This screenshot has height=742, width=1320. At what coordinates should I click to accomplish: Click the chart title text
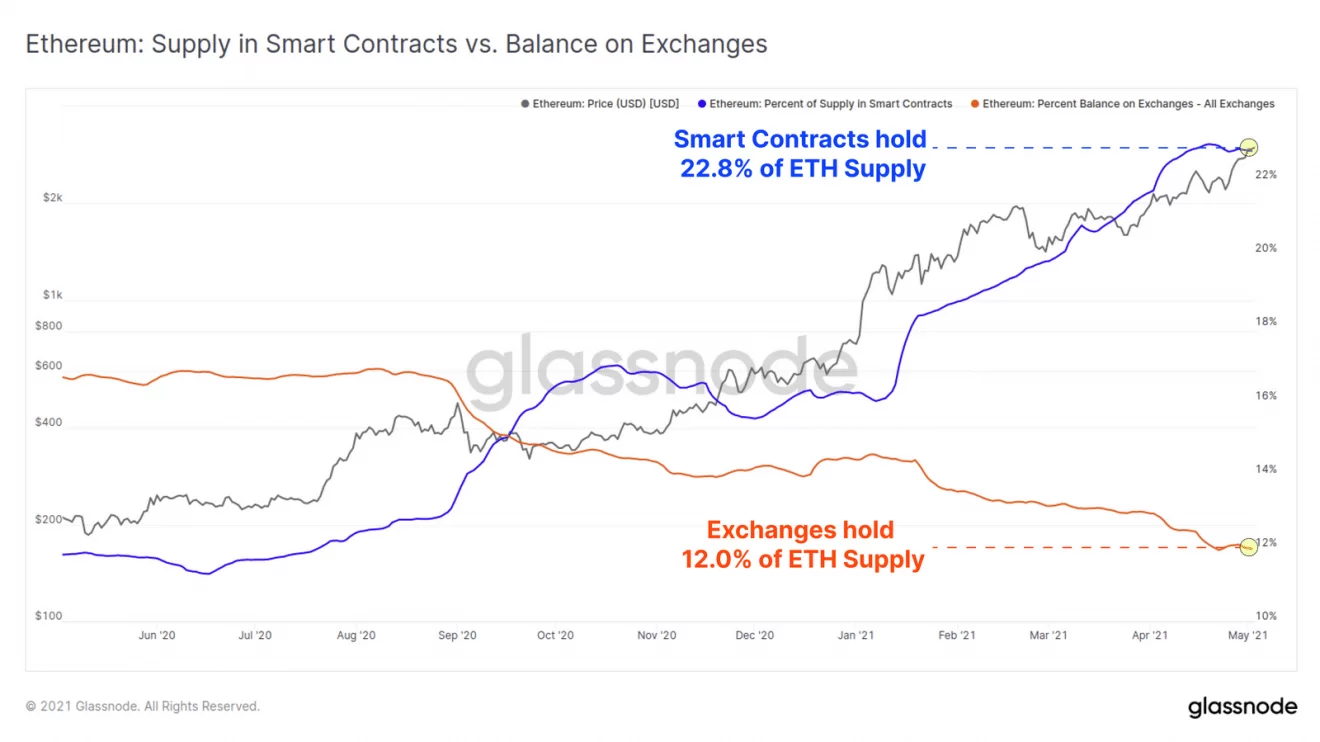click(x=396, y=45)
